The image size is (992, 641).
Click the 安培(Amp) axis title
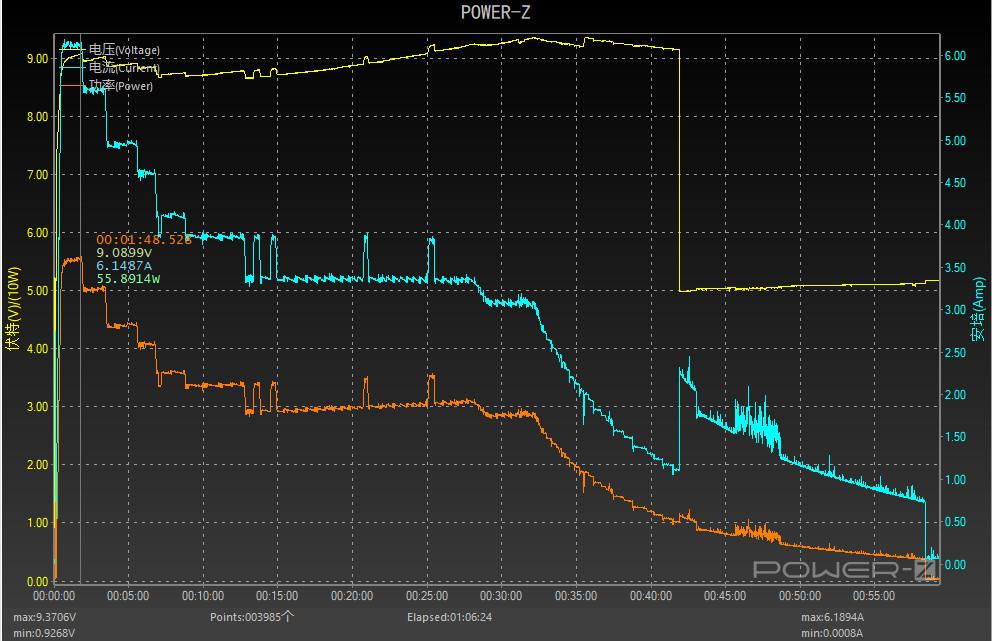[978, 308]
